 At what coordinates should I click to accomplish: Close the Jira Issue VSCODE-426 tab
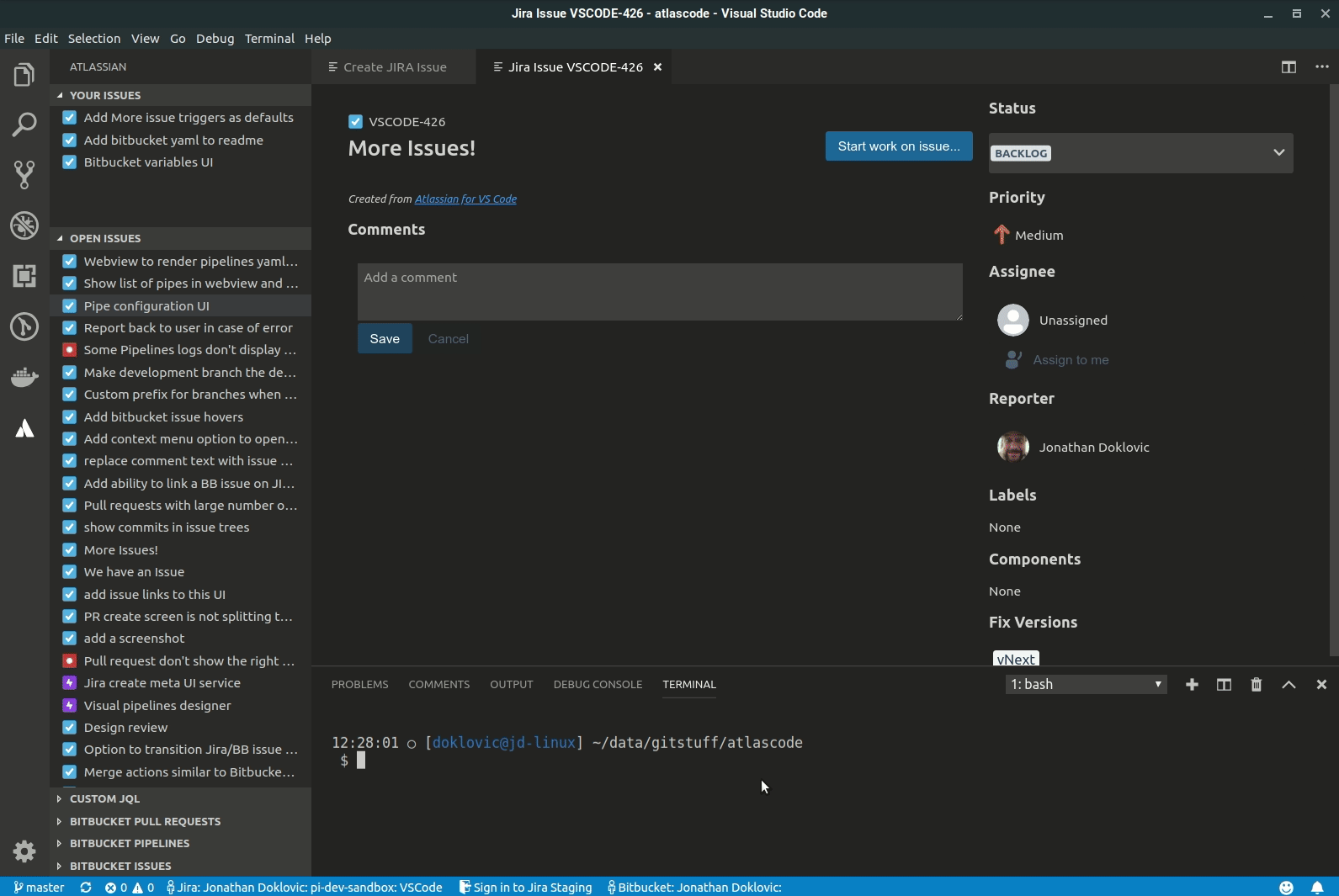coord(658,67)
